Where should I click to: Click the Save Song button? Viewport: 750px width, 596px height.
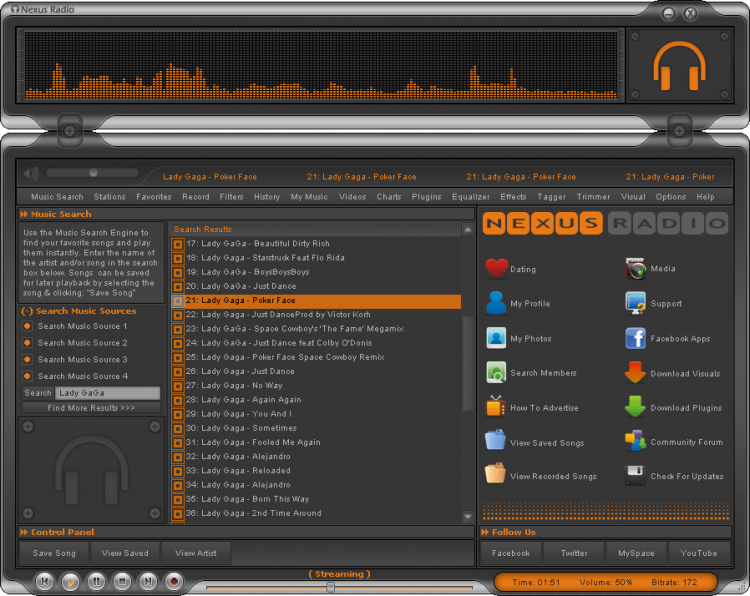[54, 553]
